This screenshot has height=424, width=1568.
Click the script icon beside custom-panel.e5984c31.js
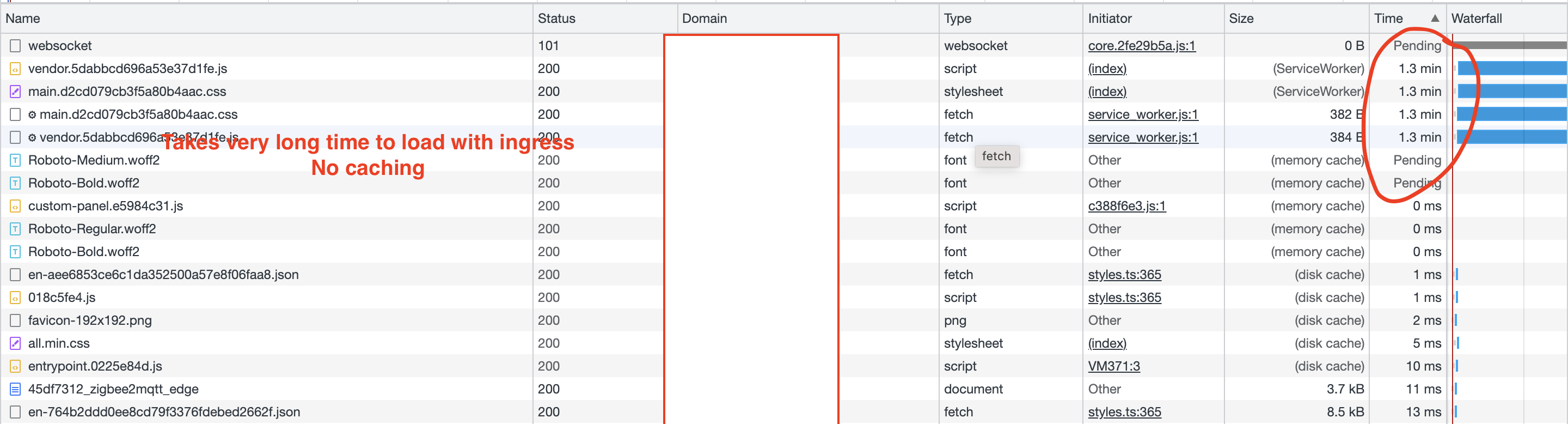(x=15, y=206)
